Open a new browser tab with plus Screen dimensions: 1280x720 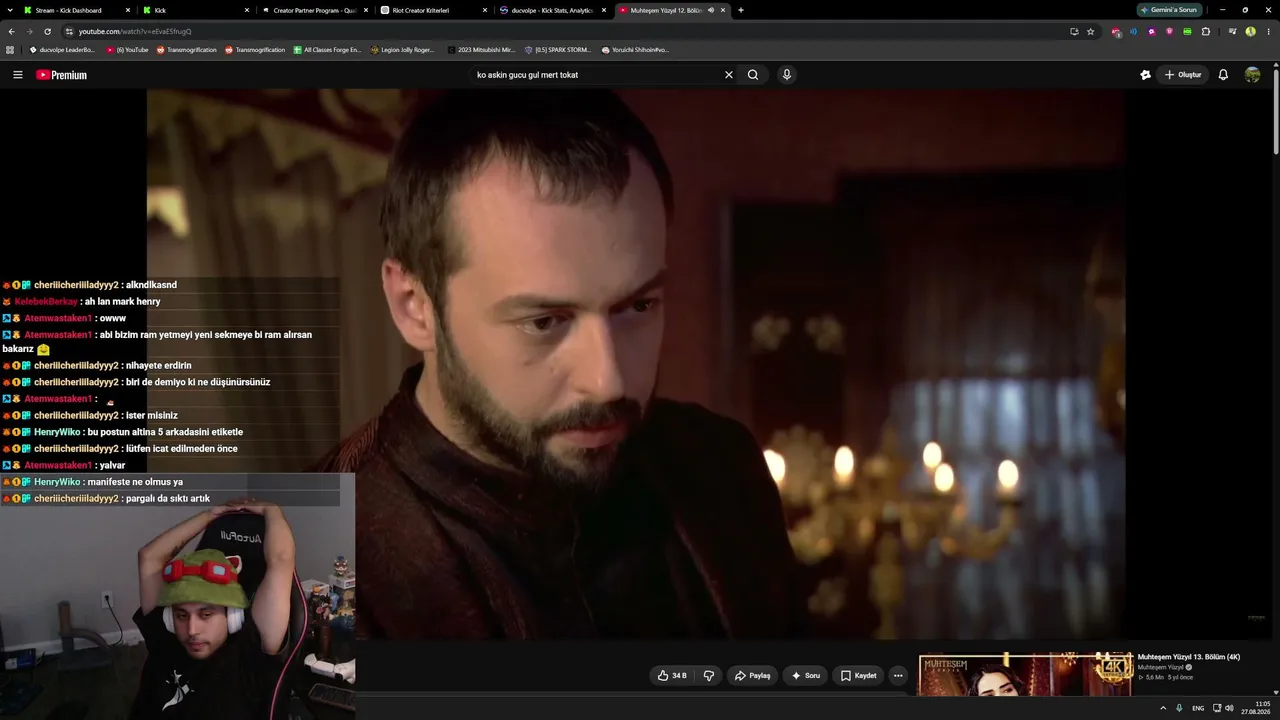pyautogui.click(x=741, y=10)
